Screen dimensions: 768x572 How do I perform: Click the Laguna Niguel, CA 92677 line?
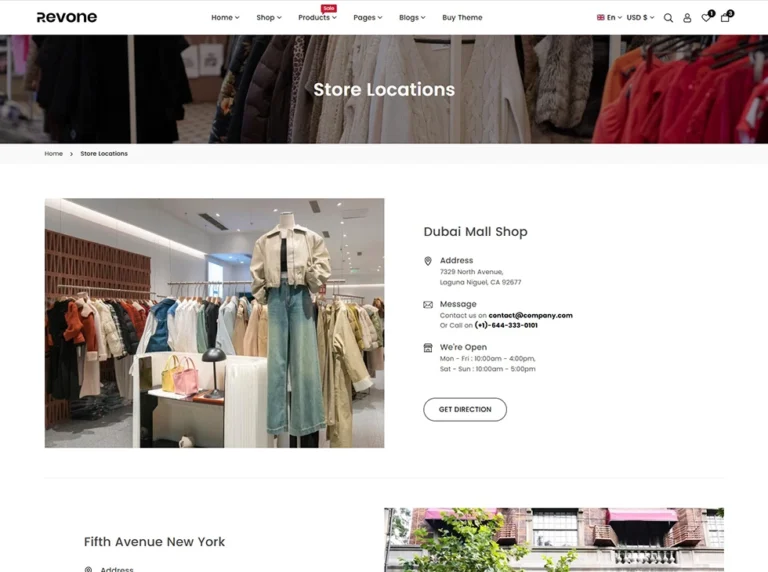[x=480, y=282]
